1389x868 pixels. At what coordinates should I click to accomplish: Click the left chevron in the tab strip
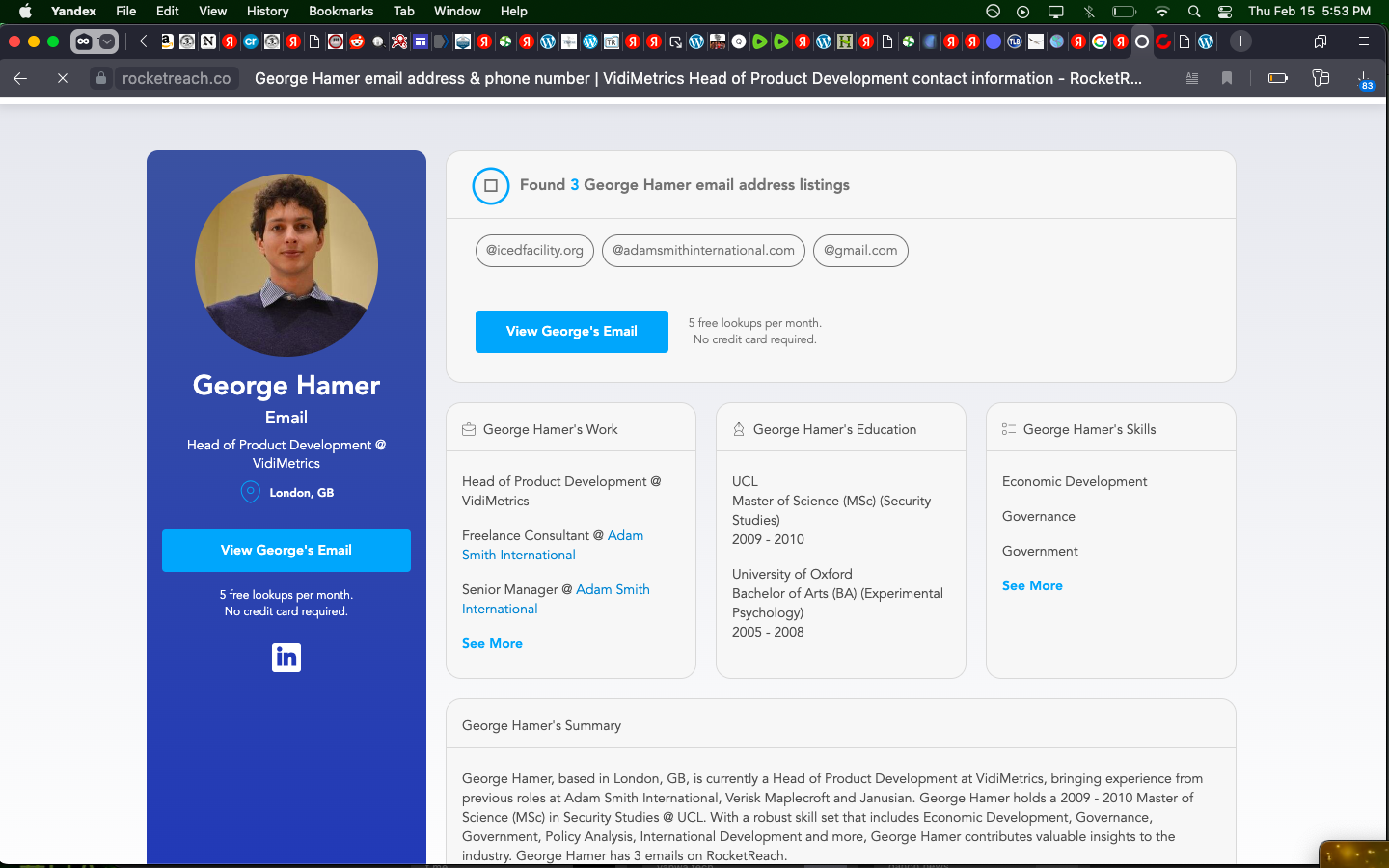pos(143,41)
